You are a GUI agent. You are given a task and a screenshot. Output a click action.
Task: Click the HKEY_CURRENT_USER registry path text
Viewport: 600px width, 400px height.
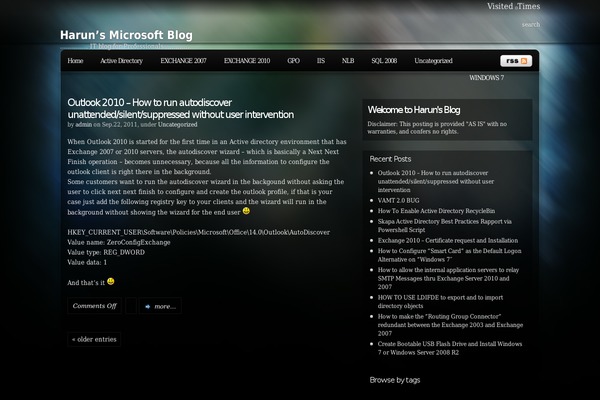tap(198, 232)
